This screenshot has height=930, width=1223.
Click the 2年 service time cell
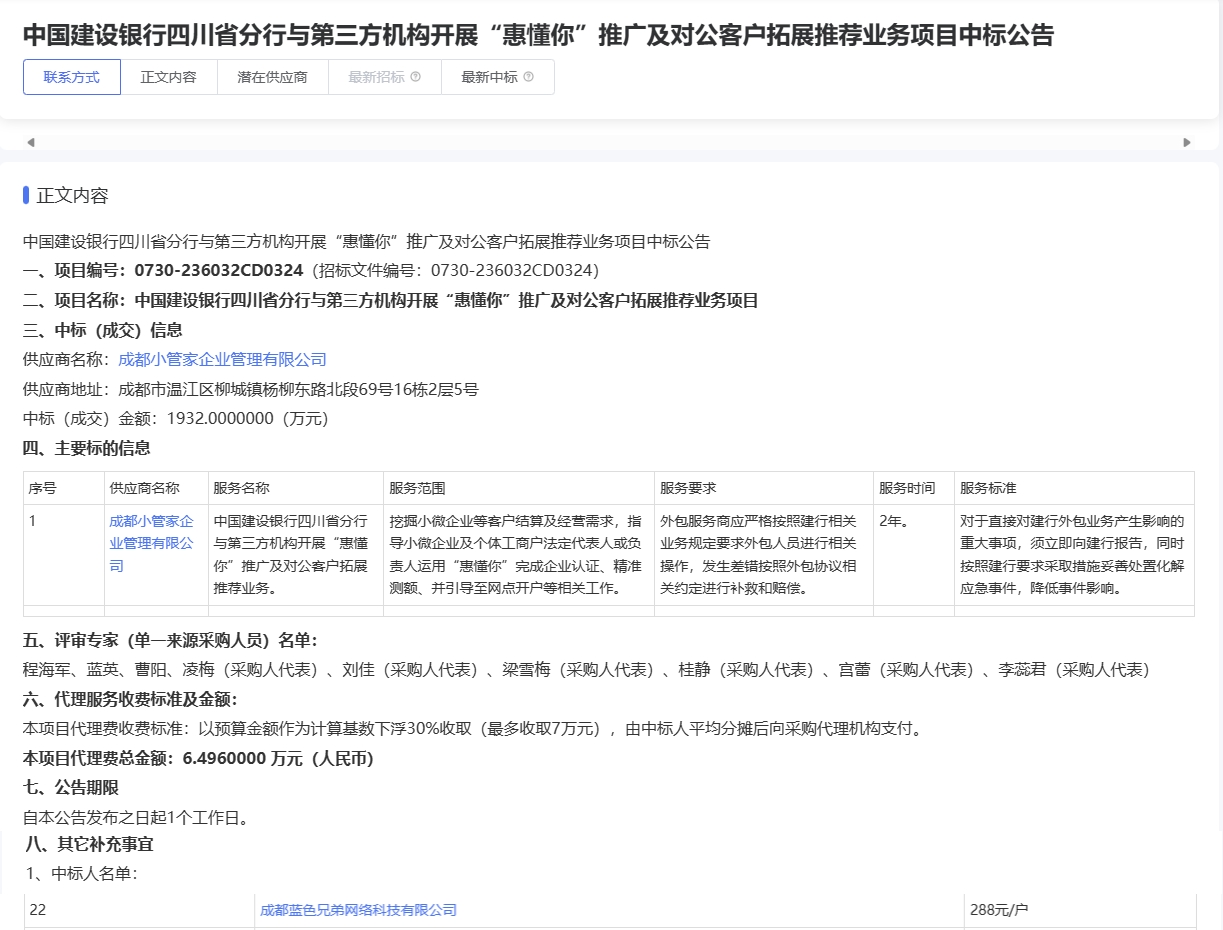pyautogui.click(x=914, y=555)
